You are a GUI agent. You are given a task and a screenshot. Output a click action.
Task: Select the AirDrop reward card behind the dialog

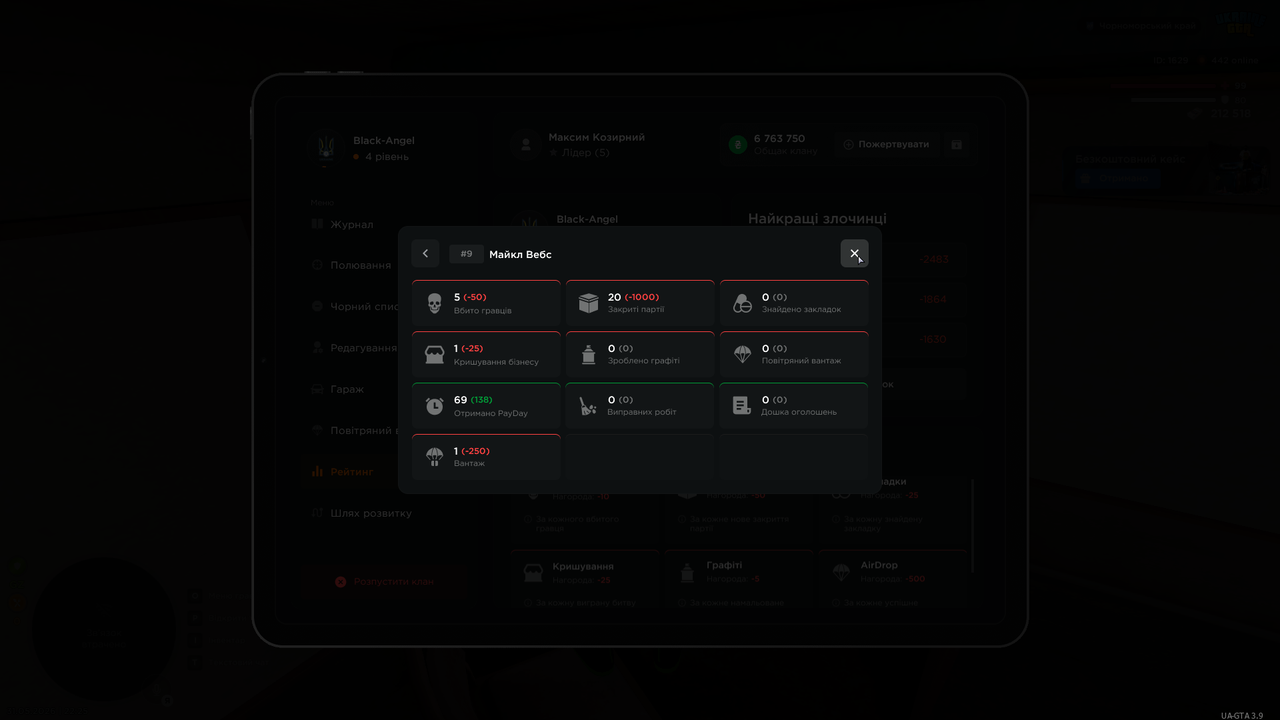pyautogui.click(x=894, y=579)
